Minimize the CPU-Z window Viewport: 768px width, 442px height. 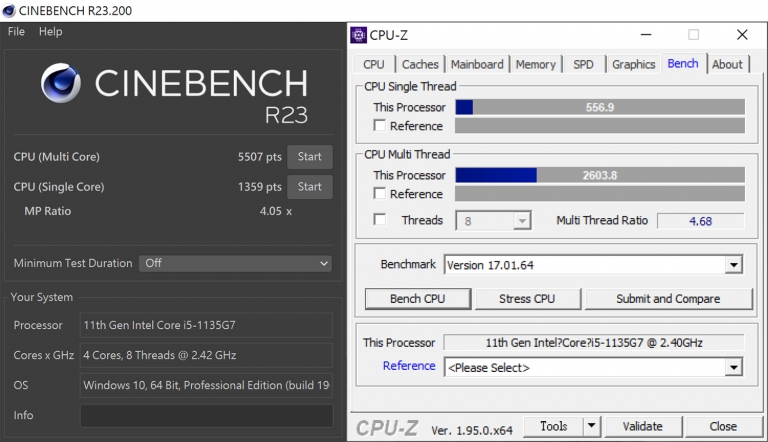pyautogui.click(x=646, y=35)
